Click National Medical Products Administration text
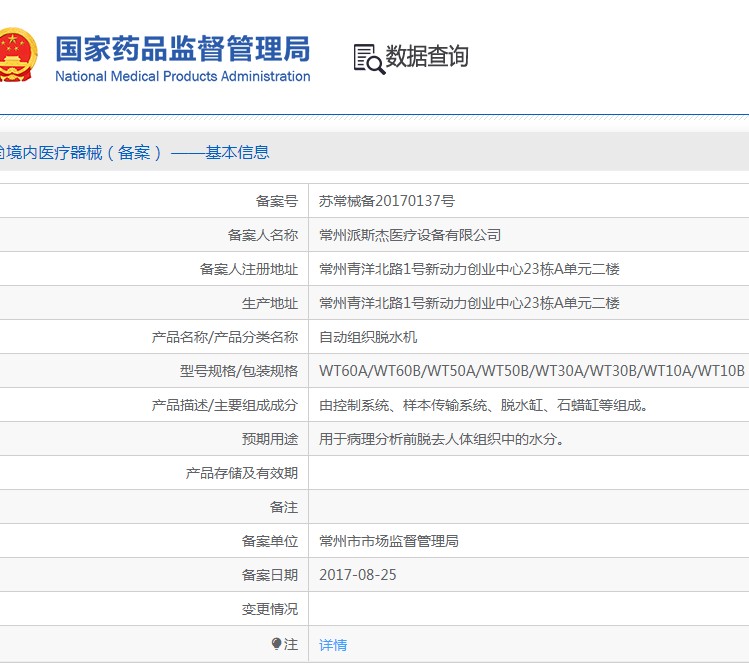The image size is (749, 669). [x=183, y=76]
